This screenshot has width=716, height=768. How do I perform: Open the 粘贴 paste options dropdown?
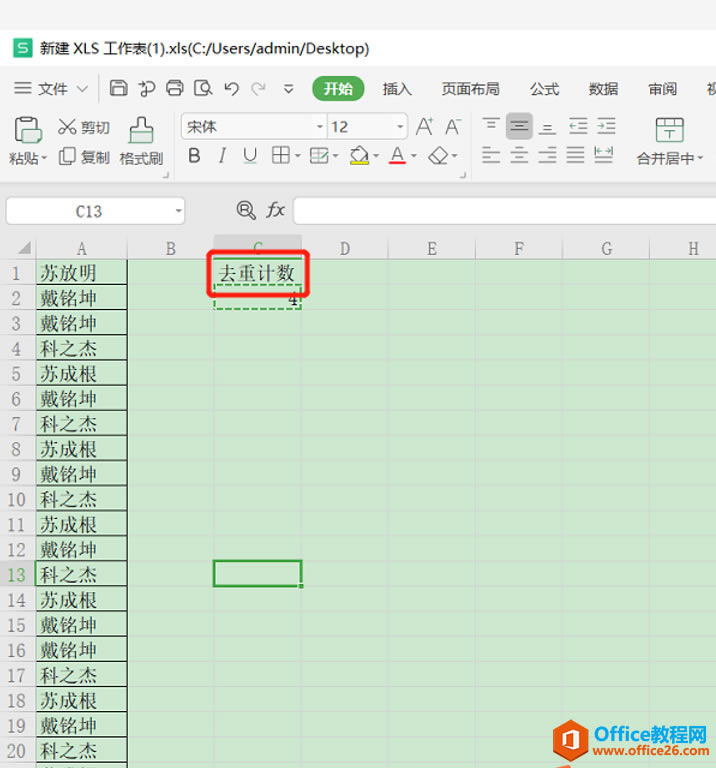click(x=44, y=158)
